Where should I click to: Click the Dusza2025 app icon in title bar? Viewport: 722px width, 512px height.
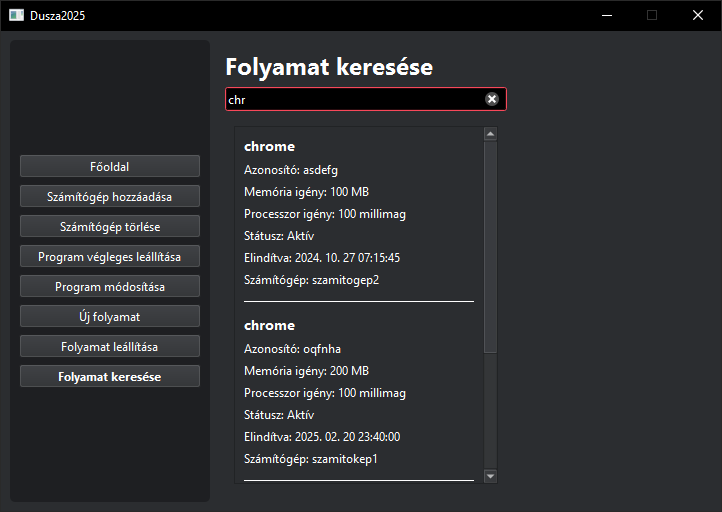[16, 15]
